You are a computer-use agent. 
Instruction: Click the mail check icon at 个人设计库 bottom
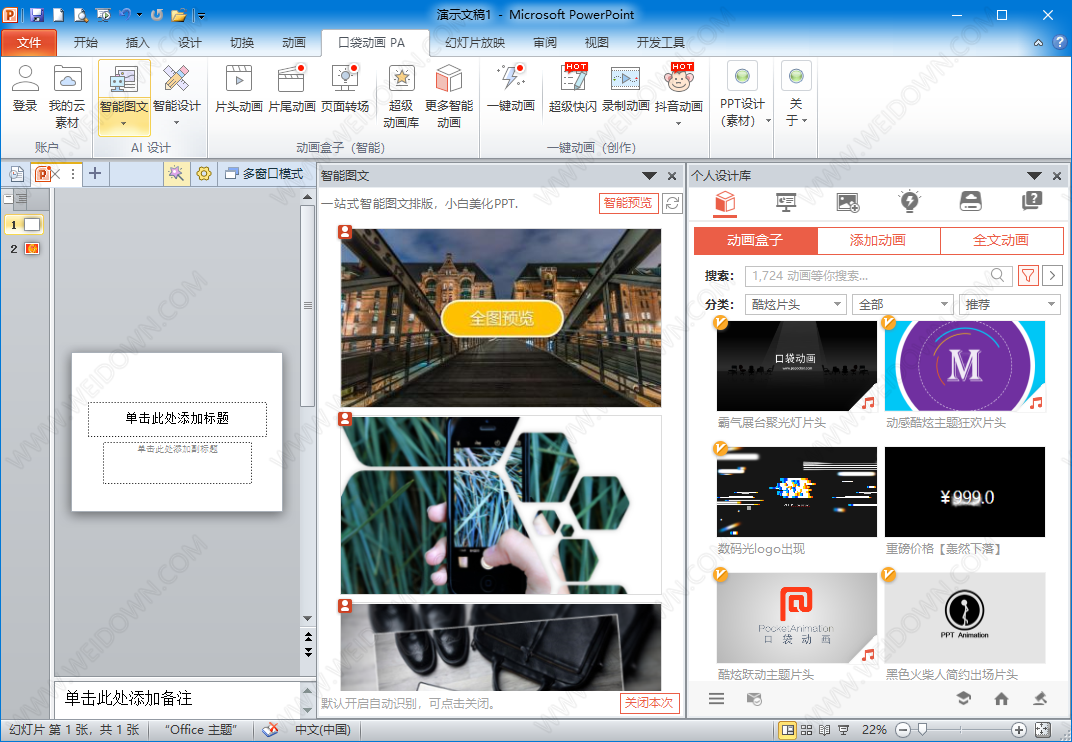coord(754,699)
